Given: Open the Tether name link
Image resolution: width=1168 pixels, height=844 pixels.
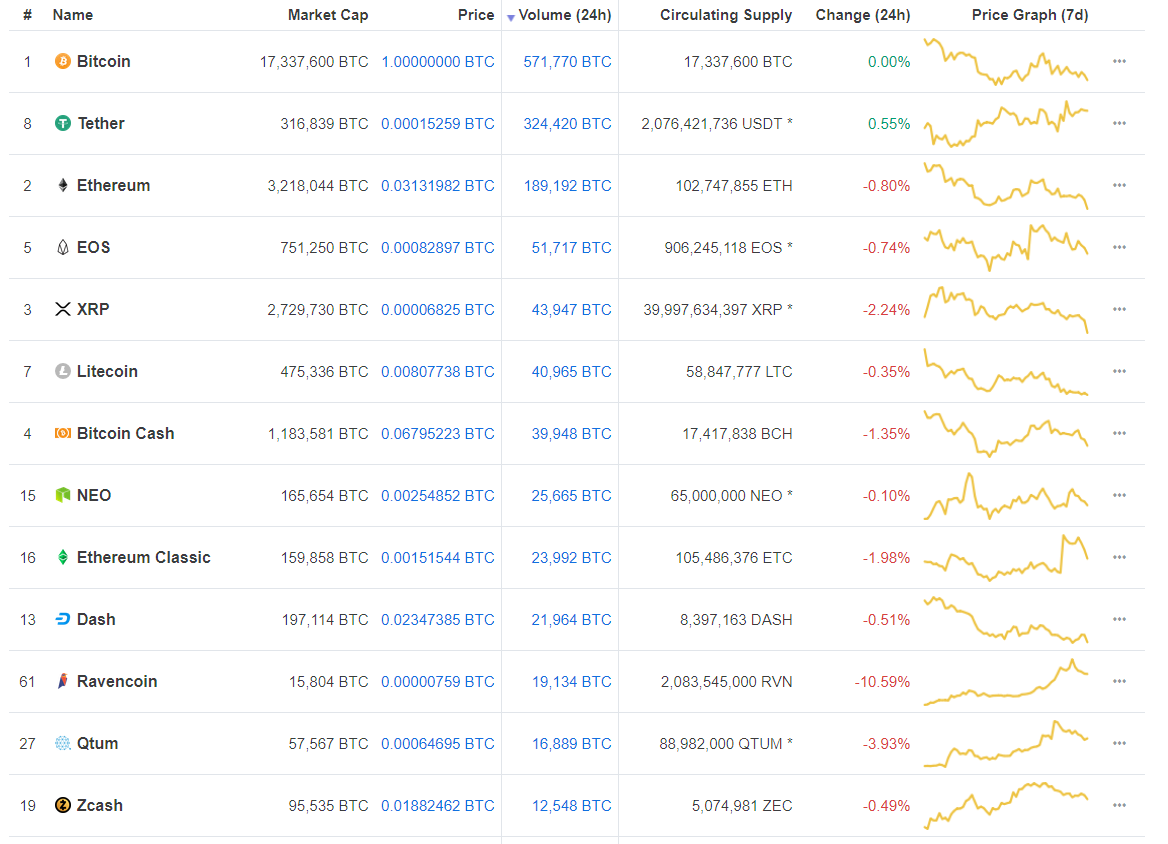Looking at the screenshot, I should (101, 123).
